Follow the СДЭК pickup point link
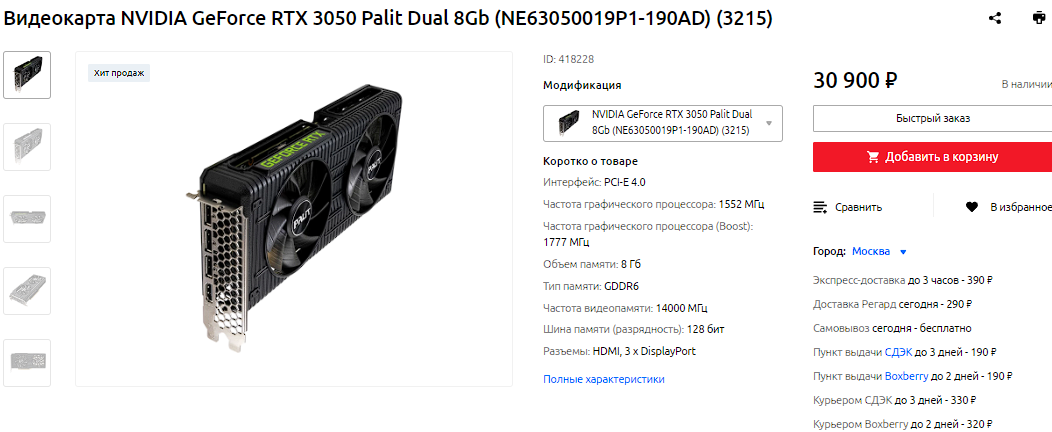This screenshot has height=432, width=1052. (x=898, y=352)
